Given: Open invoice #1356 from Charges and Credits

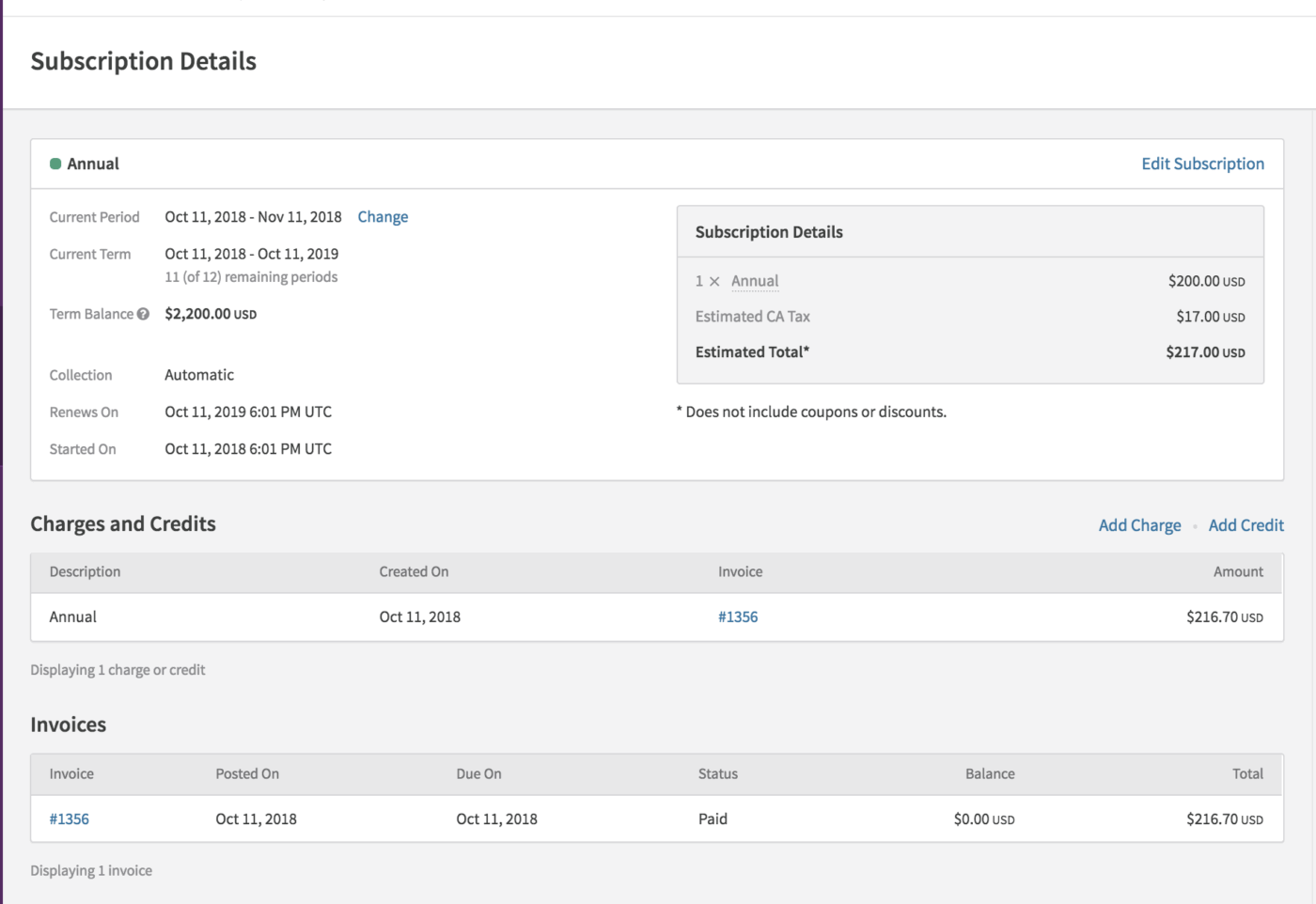Looking at the screenshot, I should pos(739,616).
